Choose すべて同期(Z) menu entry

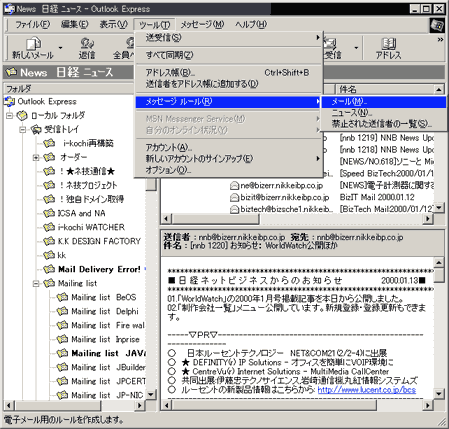[x=228, y=55]
